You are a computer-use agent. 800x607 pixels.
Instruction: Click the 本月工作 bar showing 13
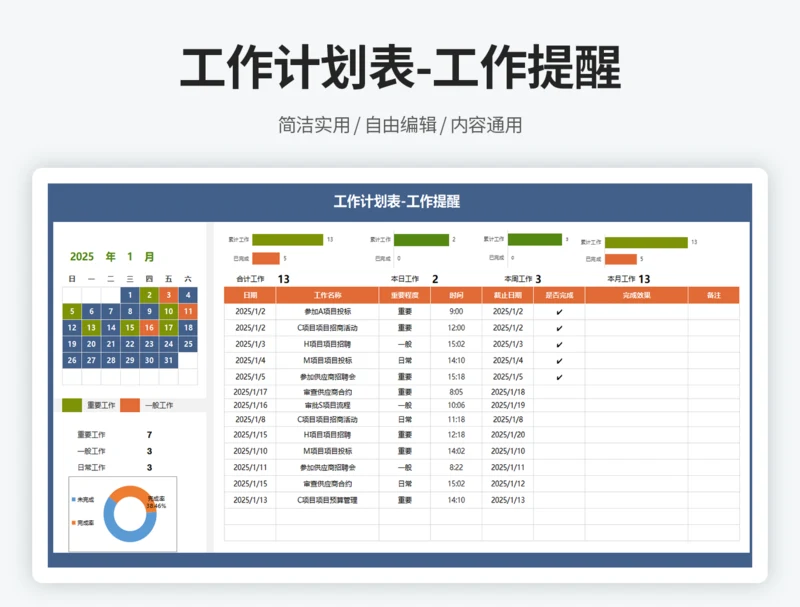pyautogui.click(x=645, y=239)
